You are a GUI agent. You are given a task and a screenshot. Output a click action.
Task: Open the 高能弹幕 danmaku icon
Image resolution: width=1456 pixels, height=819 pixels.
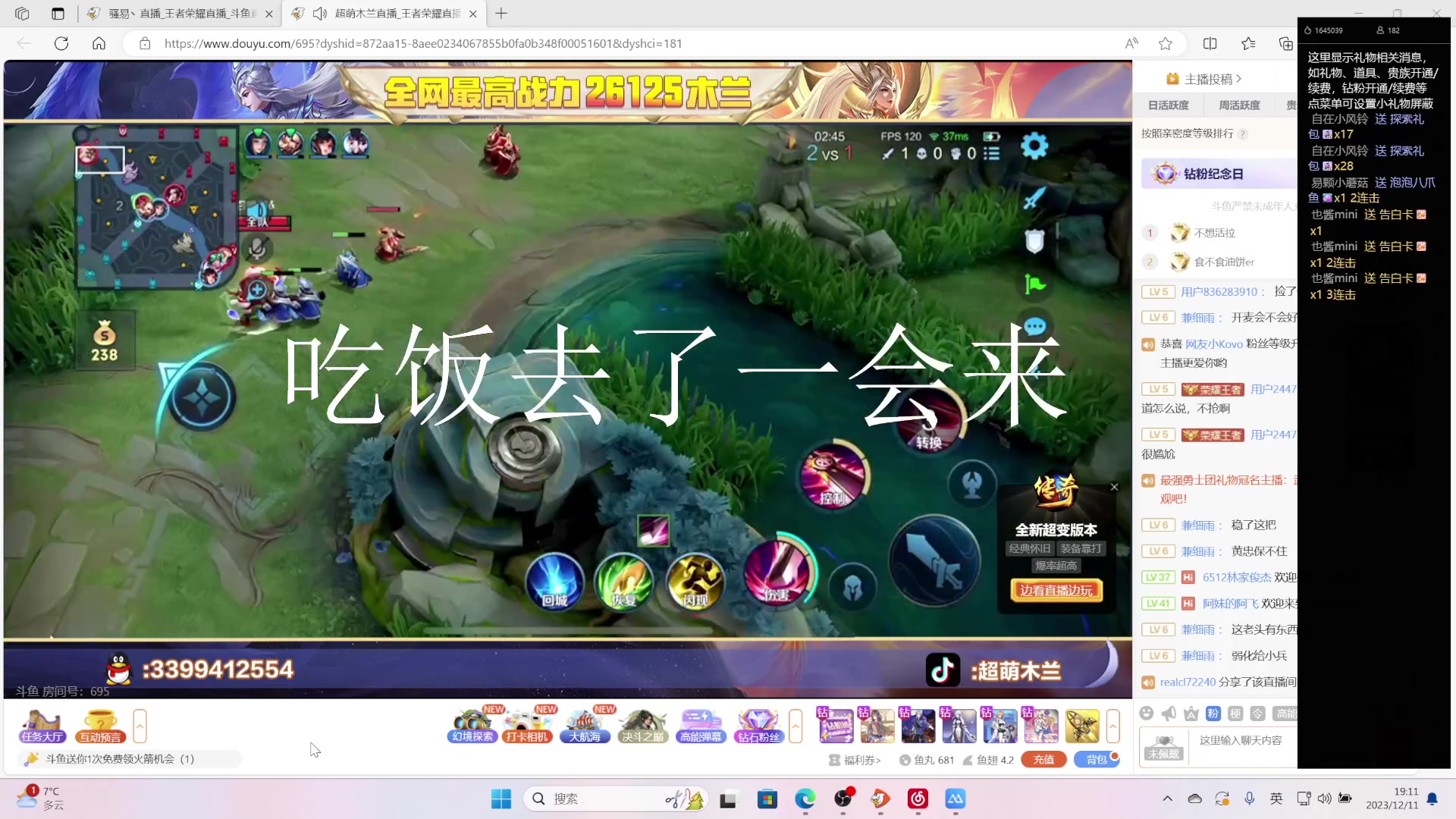click(x=701, y=726)
